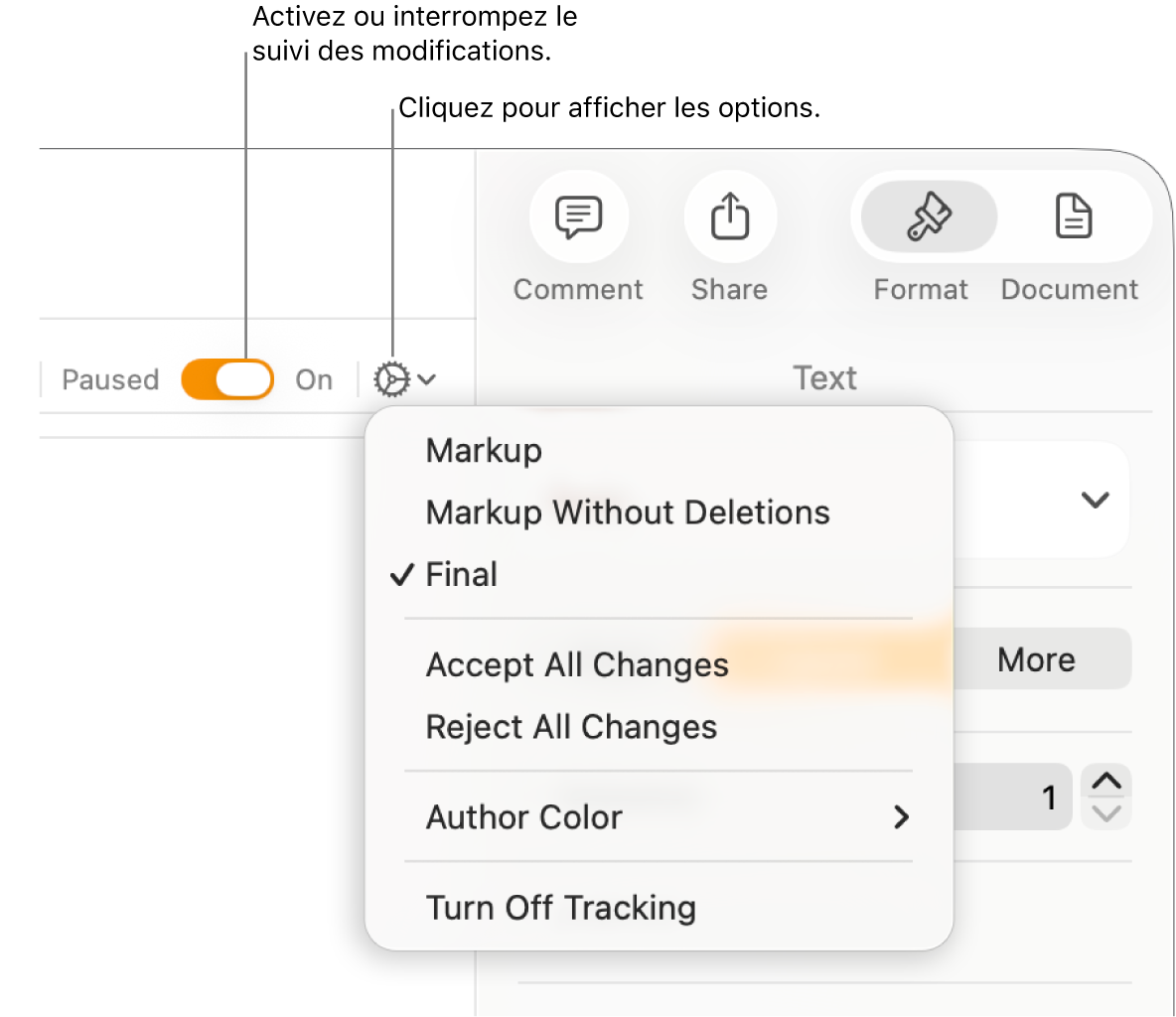This screenshot has height=1017, width=1176.
Task: Select Reject All Changes
Action: point(571,726)
